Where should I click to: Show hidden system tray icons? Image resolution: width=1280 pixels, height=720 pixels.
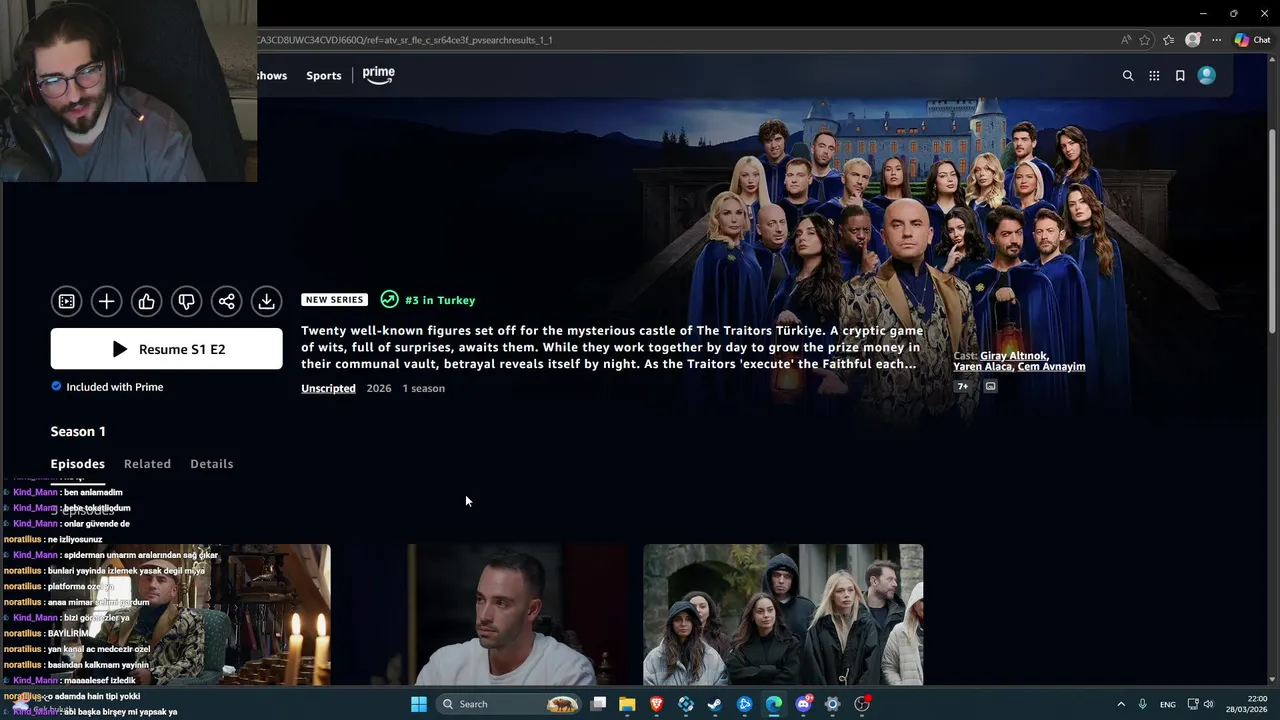[x=1120, y=704]
